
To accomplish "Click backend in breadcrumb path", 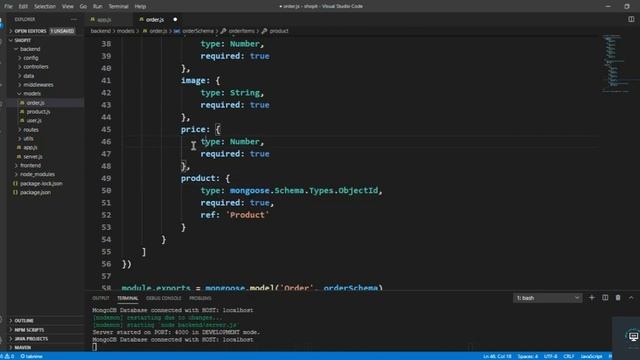I will pos(100,31).
